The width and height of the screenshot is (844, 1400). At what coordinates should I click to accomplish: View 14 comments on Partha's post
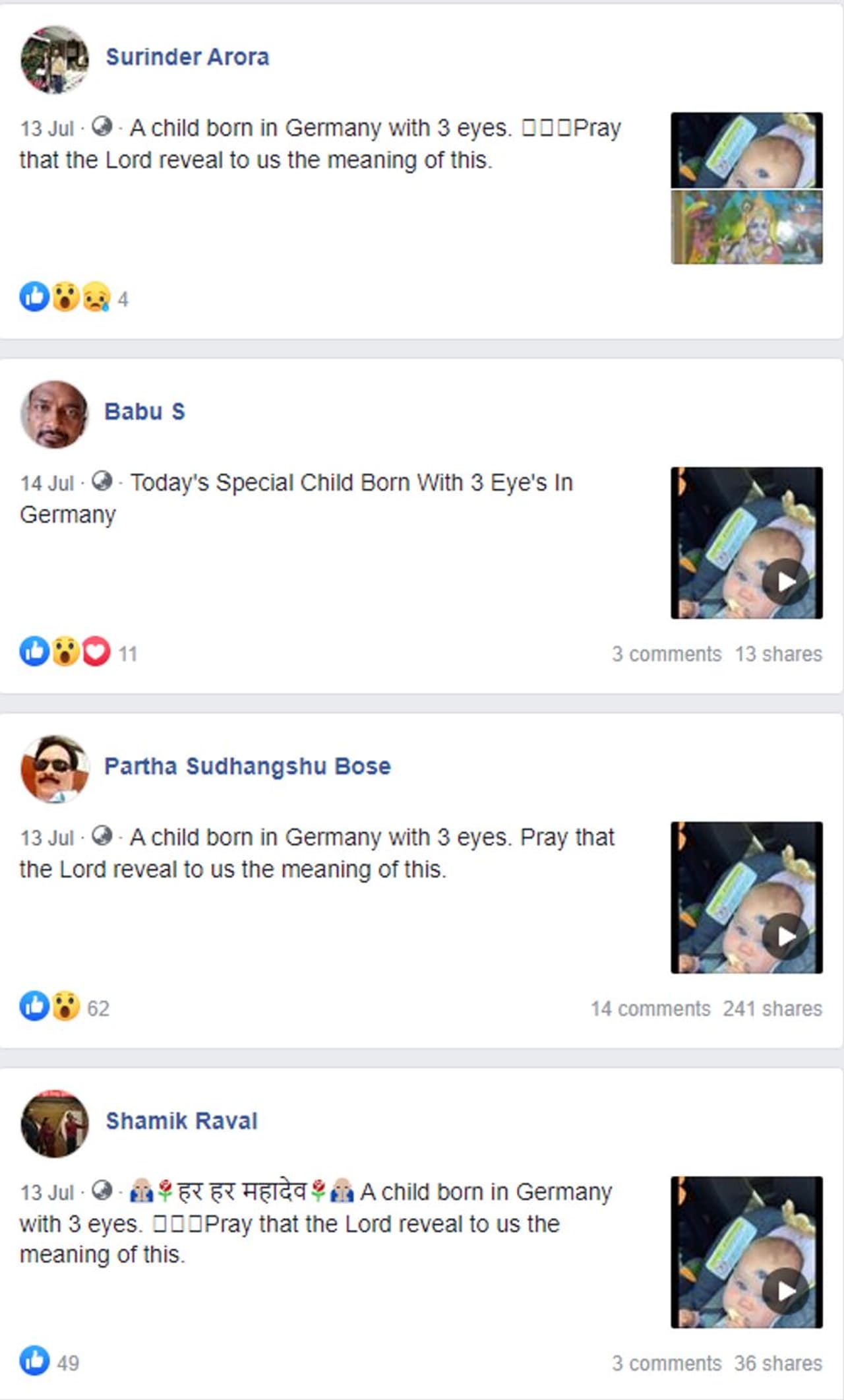click(650, 1009)
